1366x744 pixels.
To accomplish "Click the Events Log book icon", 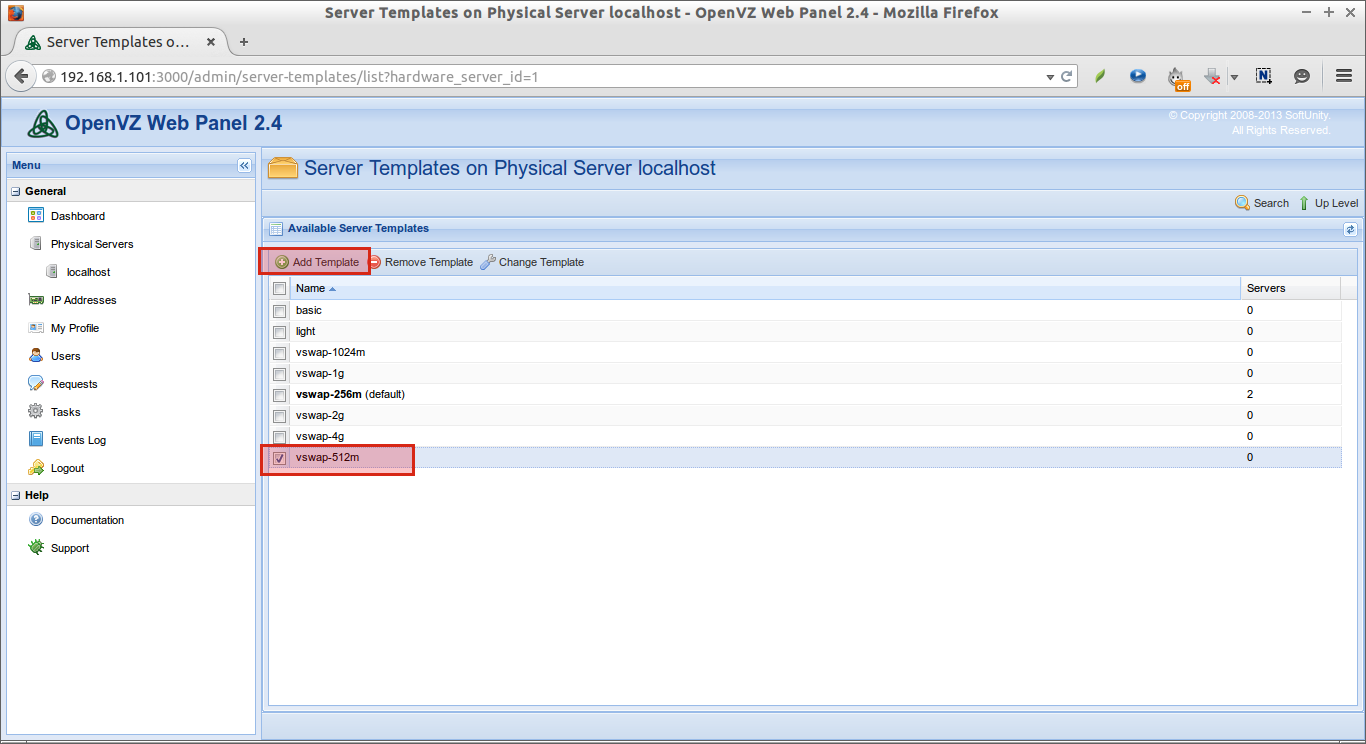I will point(36,439).
